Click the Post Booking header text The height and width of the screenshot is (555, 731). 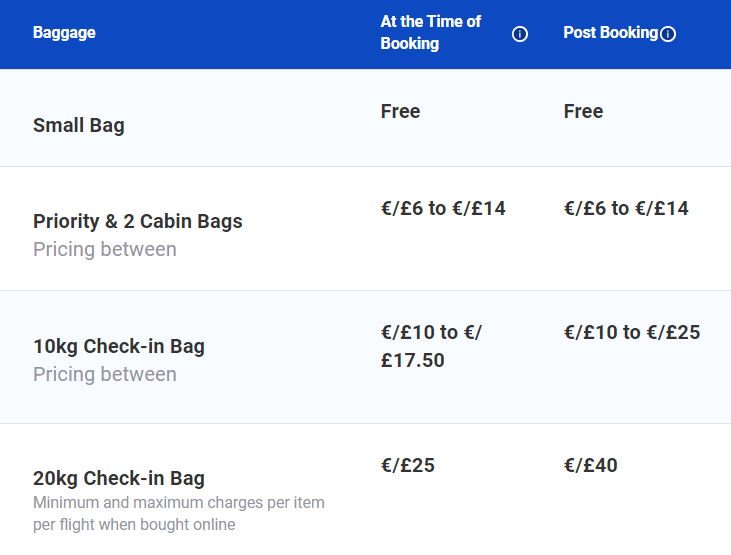tap(610, 32)
